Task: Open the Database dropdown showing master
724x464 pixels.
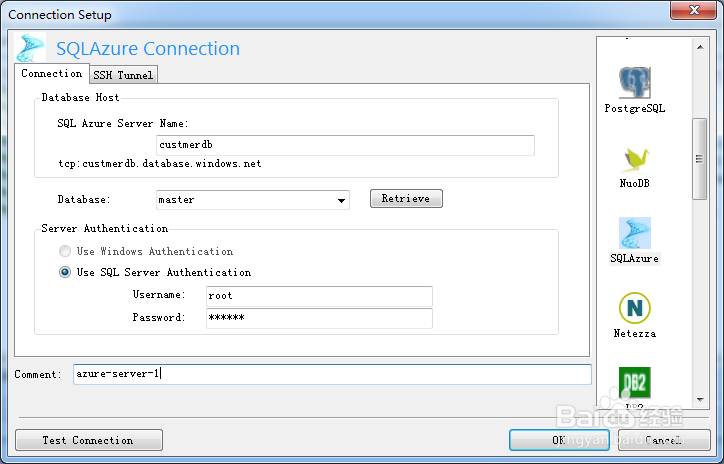Action: click(x=253, y=200)
